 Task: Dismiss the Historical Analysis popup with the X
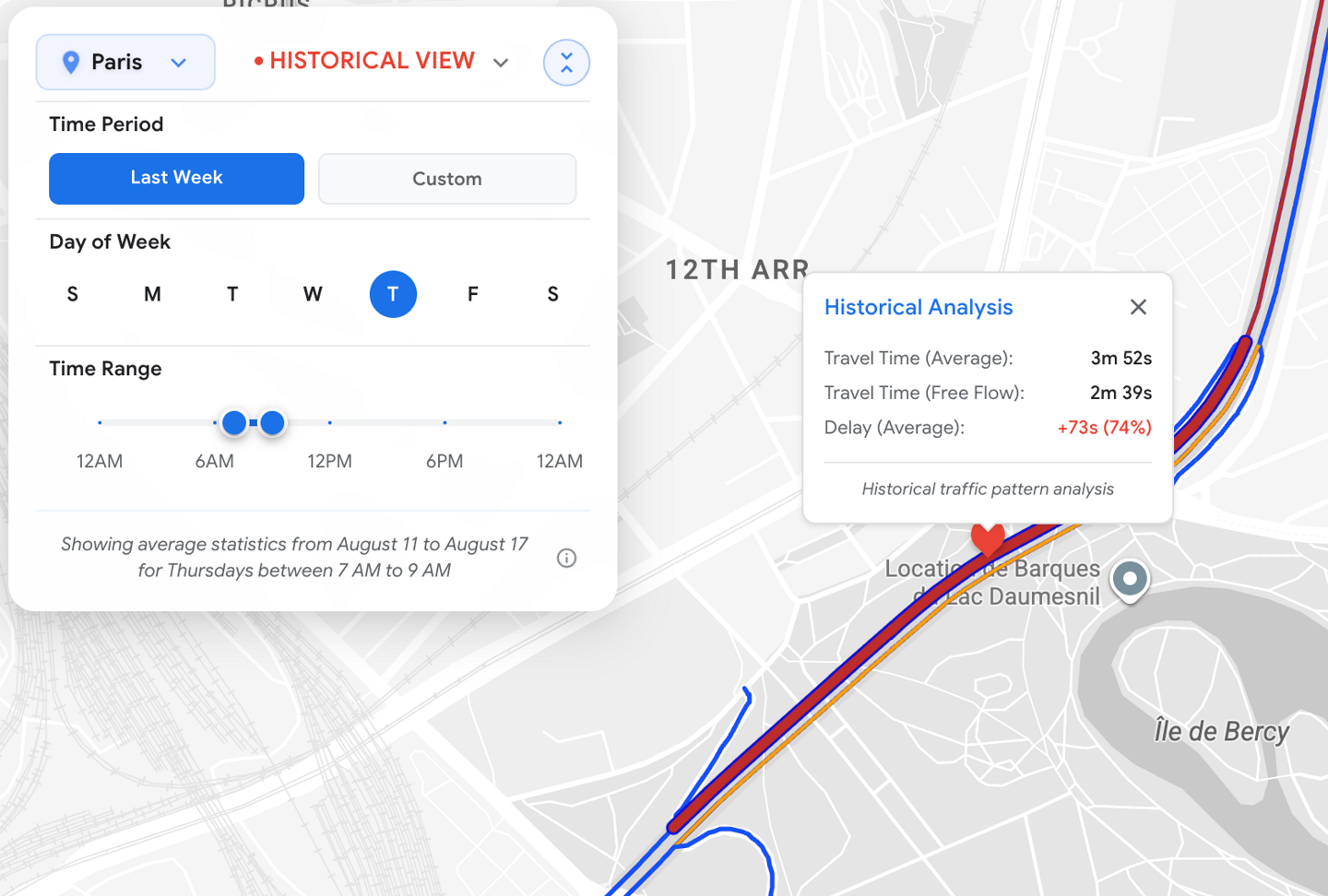pyautogui.click(x=1138, y=307)
